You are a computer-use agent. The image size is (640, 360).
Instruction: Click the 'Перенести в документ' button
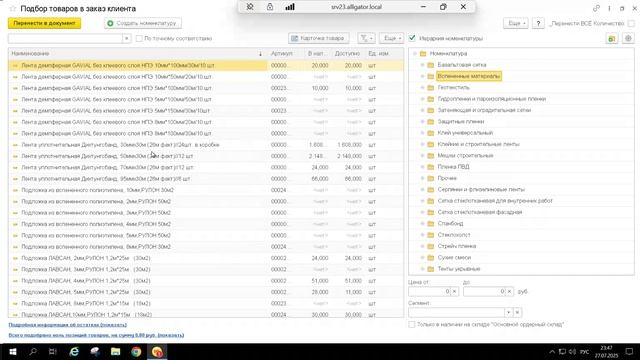[x=44, y=23]
